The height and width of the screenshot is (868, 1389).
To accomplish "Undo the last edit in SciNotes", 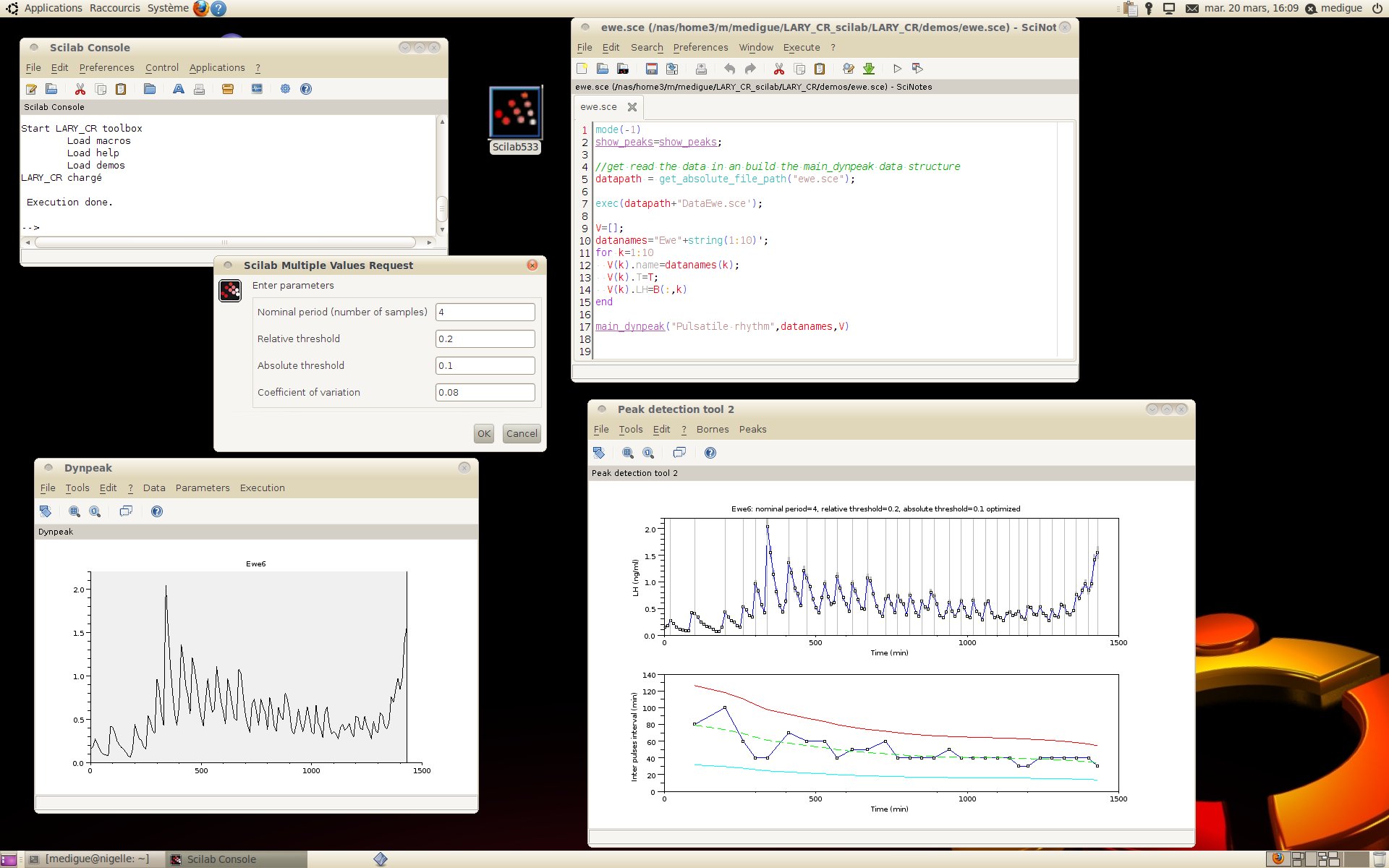I will (x=729, y=69).
